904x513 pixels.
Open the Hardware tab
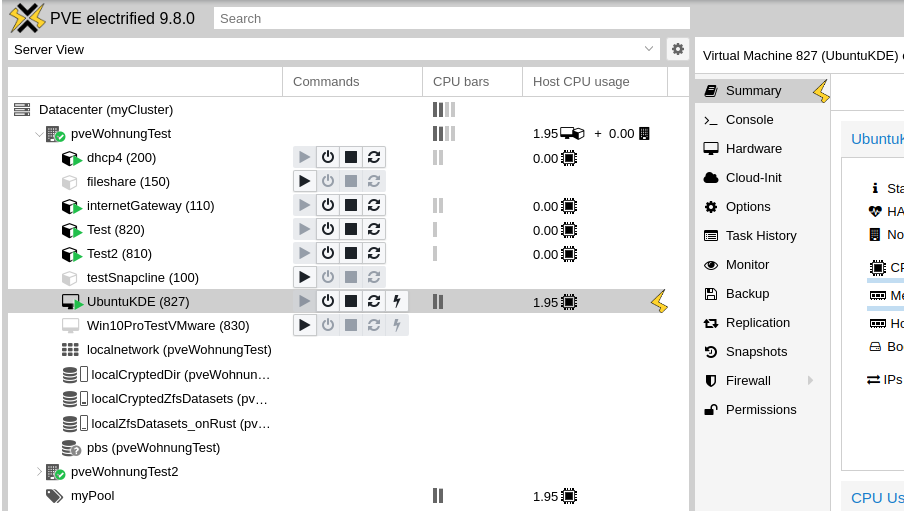[x=762, y=149]
